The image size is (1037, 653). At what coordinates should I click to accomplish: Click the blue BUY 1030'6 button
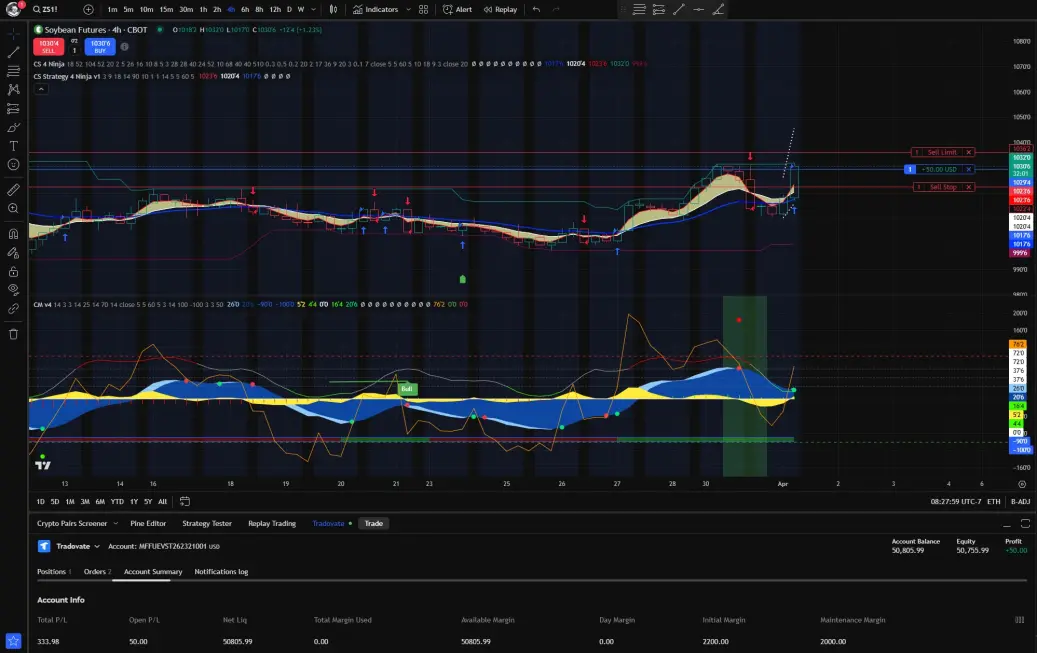pyautogui.click(x=100, y=46)
